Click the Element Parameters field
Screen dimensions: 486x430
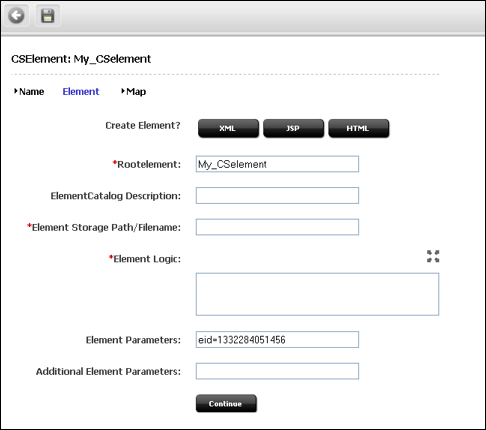click(277, 340)
